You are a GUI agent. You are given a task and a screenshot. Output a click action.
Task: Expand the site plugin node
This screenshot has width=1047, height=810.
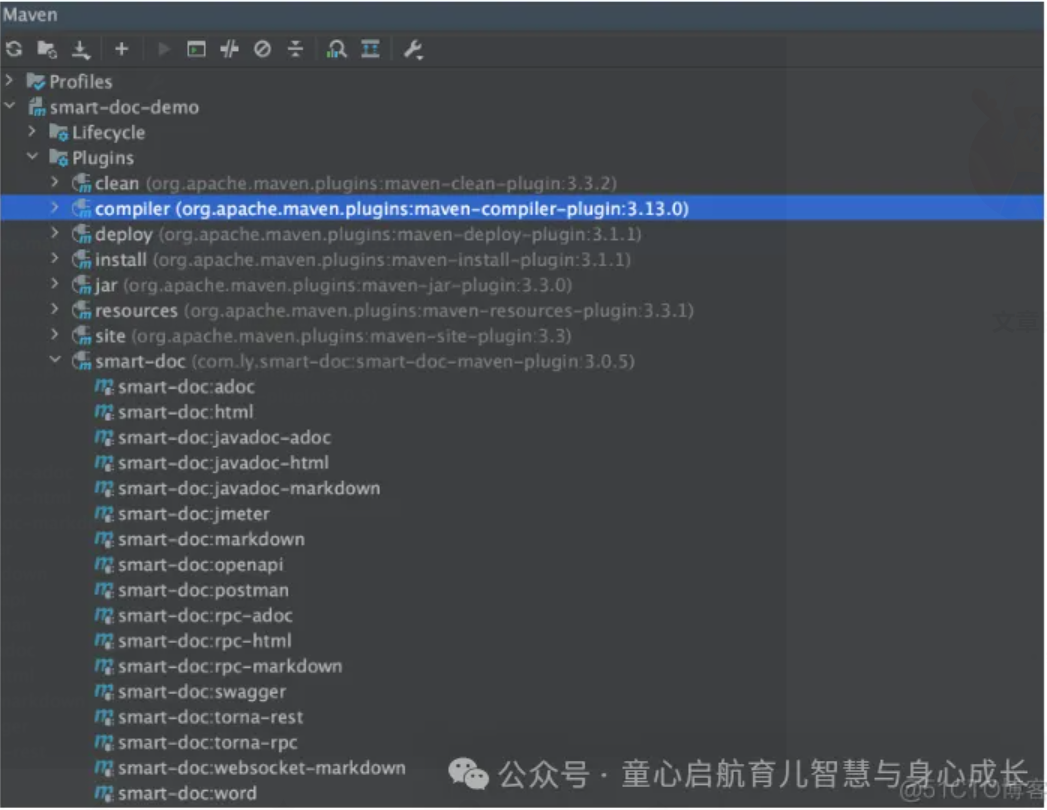point(55,335)
